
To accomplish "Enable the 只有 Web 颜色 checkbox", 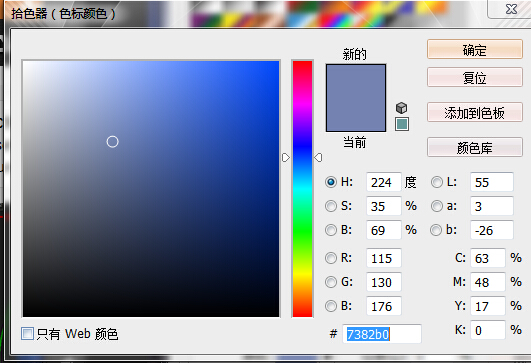I will 27,334.
